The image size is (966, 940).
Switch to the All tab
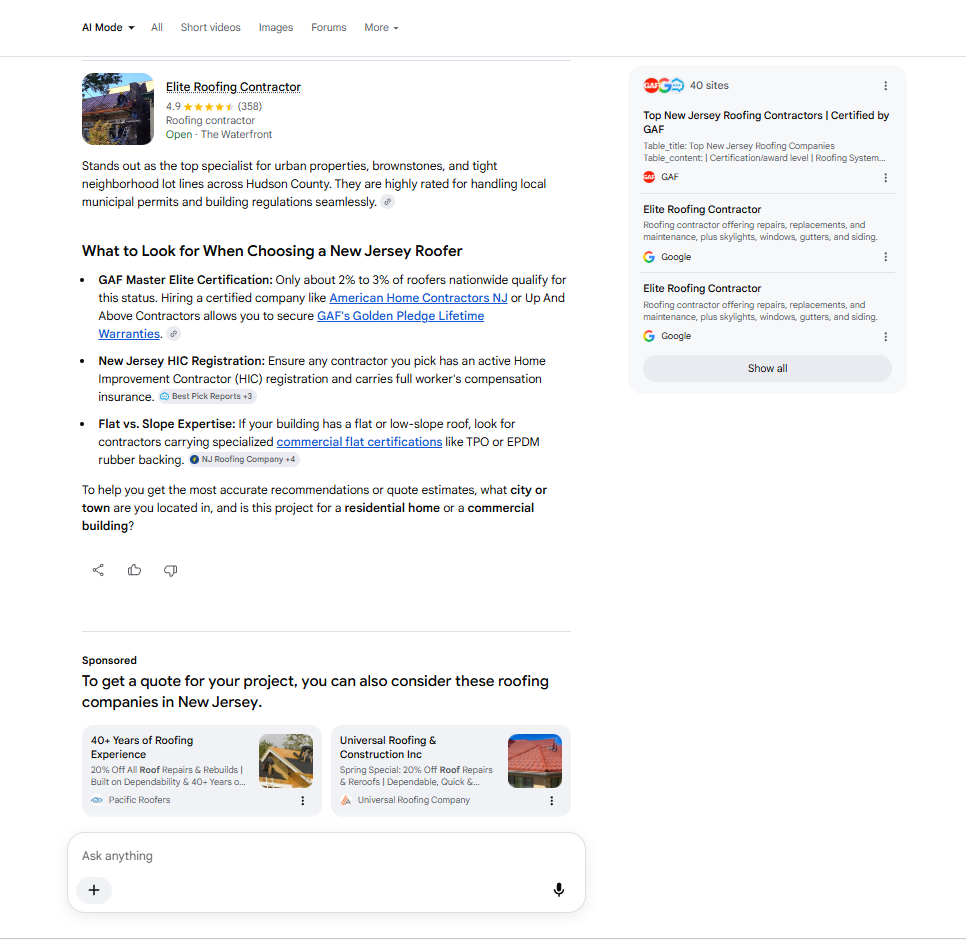(156, 28)
